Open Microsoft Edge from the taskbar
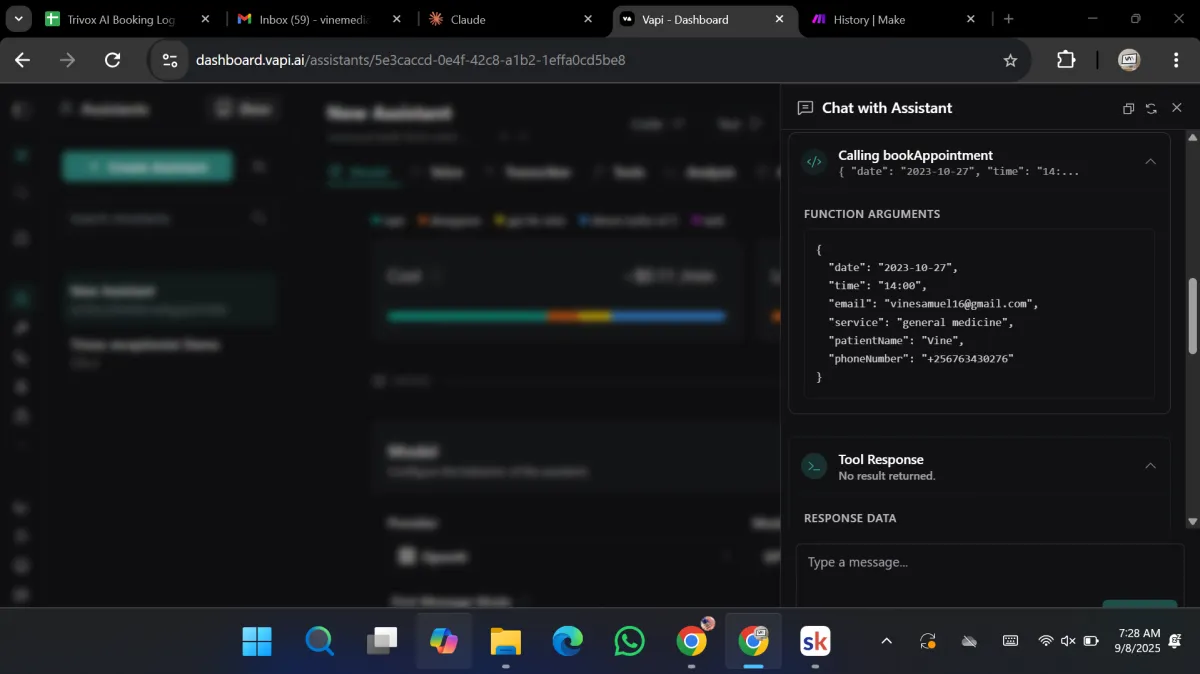Screen dimensions: 1200x674 click(568, 641)
